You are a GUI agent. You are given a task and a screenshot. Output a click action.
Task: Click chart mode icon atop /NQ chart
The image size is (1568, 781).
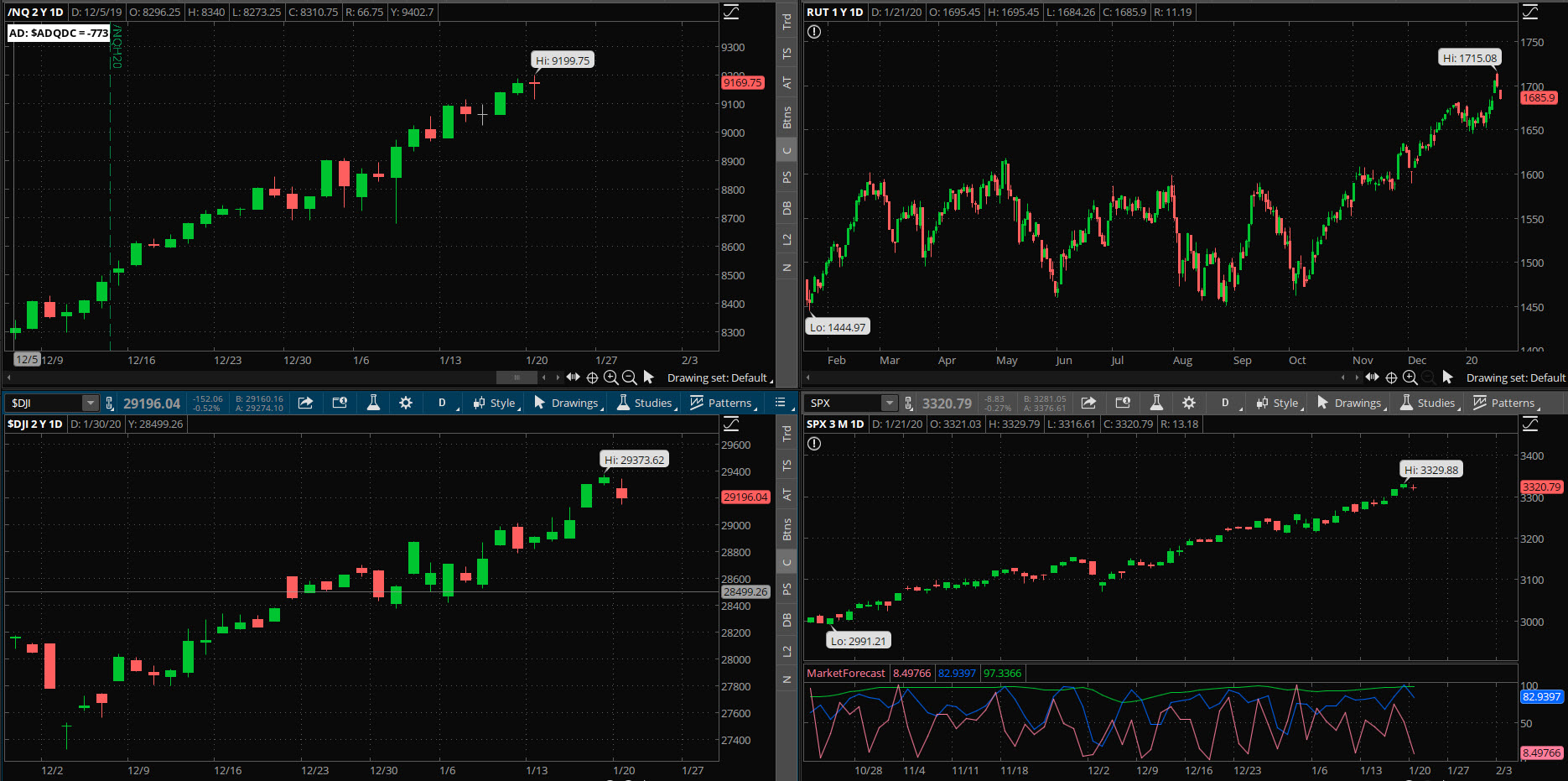pyautogui.click(x=731, y=12)
